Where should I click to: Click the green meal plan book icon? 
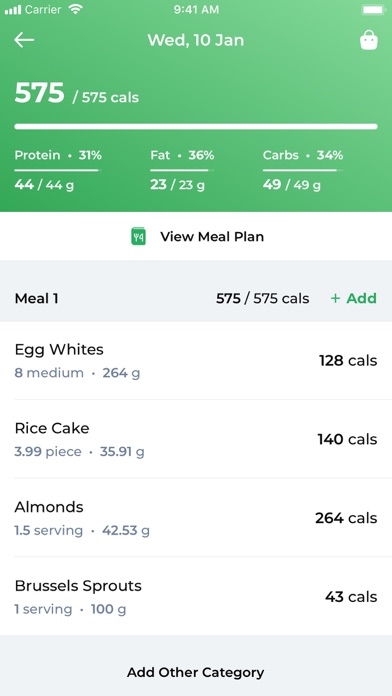tap(139, 237)
